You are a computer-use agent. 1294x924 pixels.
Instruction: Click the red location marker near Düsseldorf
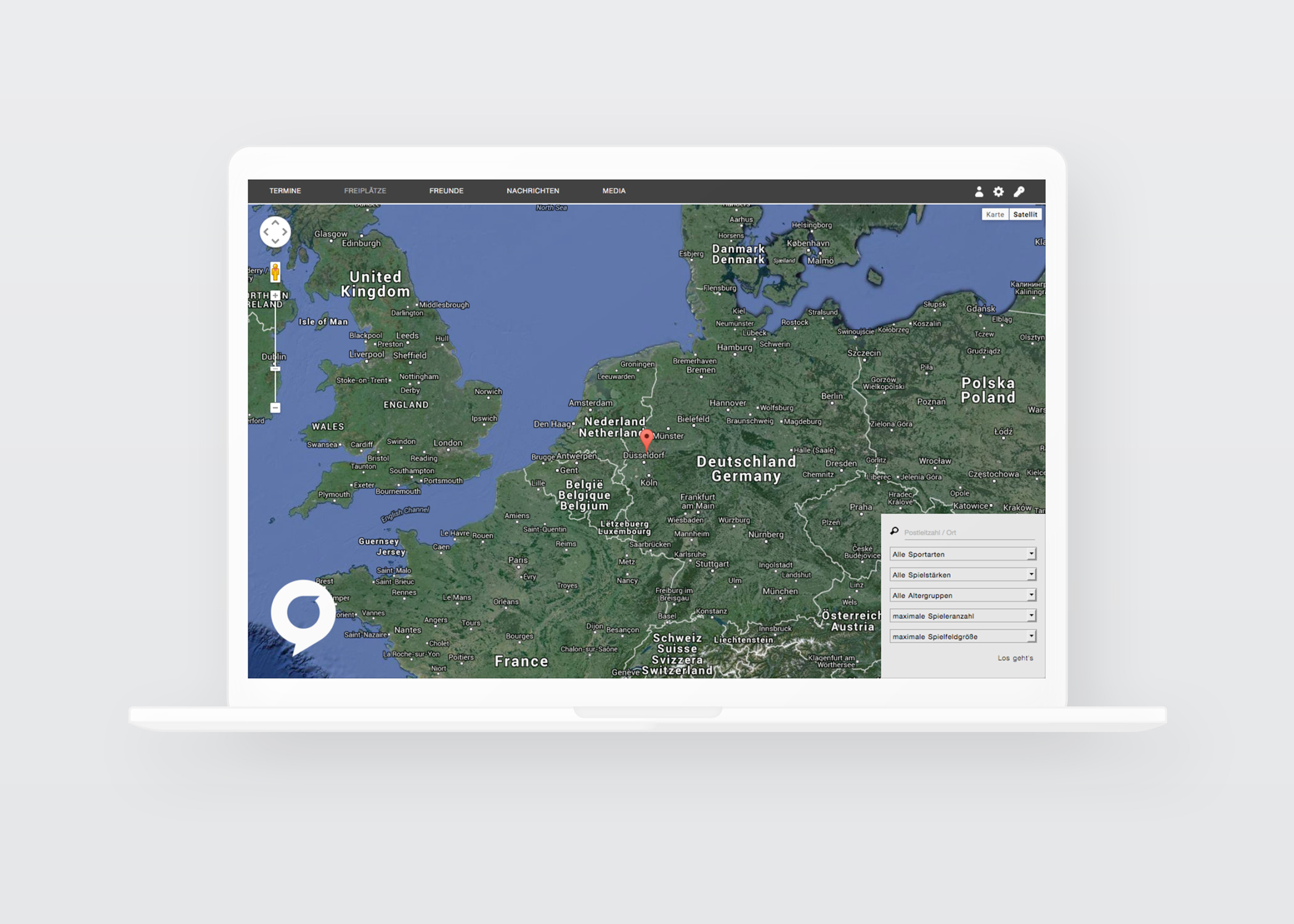click(x=646, y=439)
